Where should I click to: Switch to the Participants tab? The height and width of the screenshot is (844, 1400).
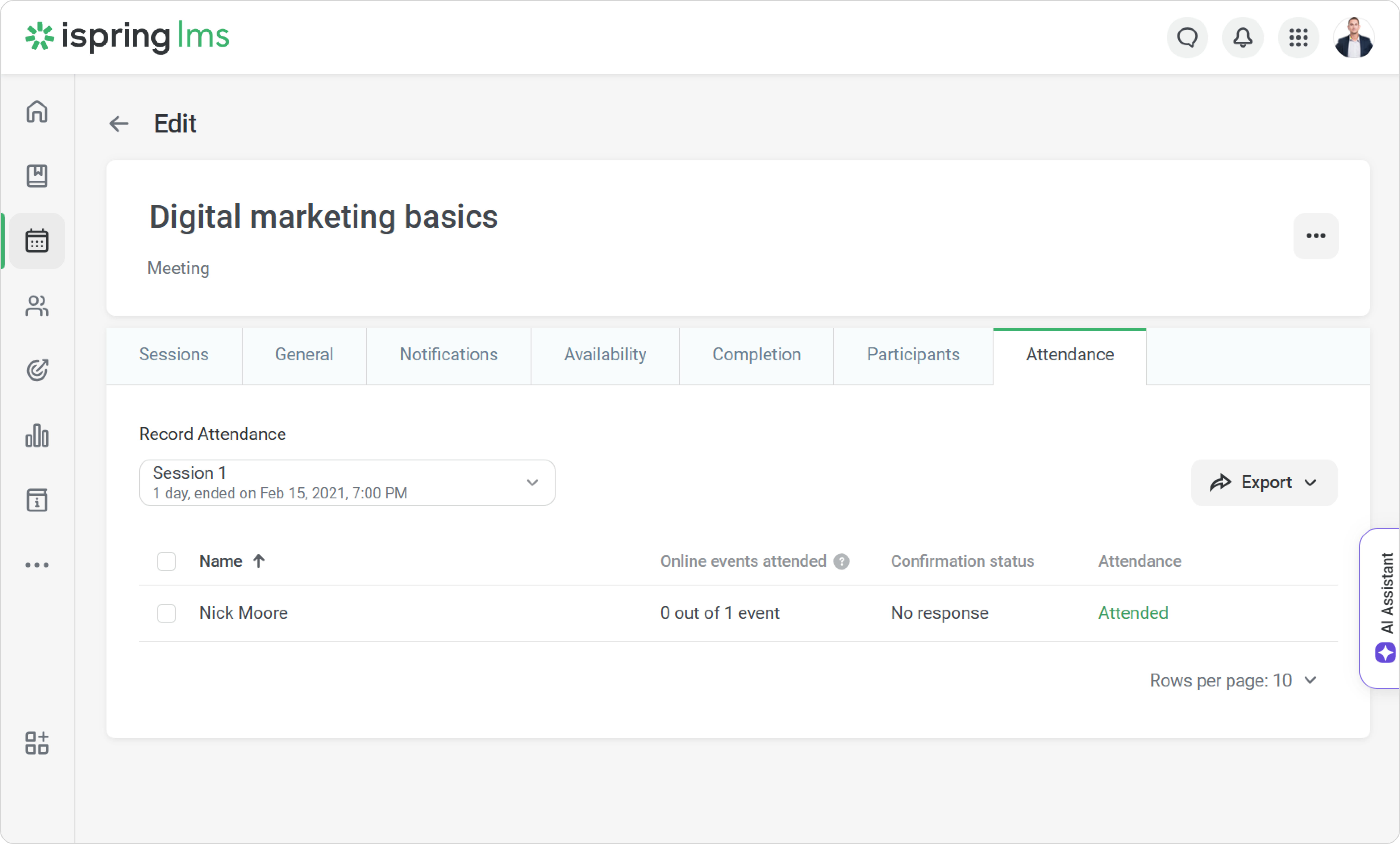pos(913,355)
